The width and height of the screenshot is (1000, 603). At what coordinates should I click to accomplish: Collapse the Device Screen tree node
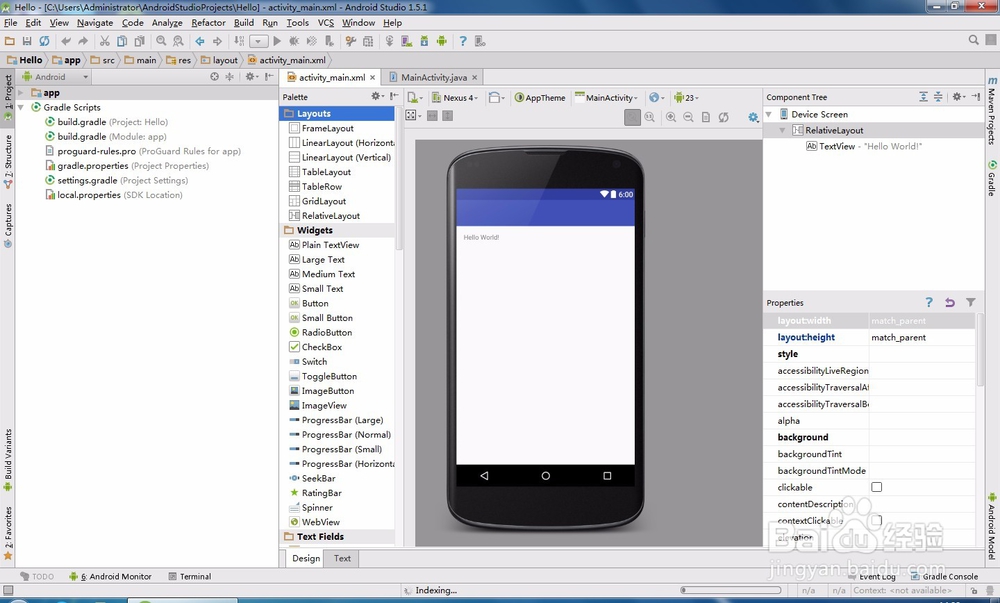[769, 114]
